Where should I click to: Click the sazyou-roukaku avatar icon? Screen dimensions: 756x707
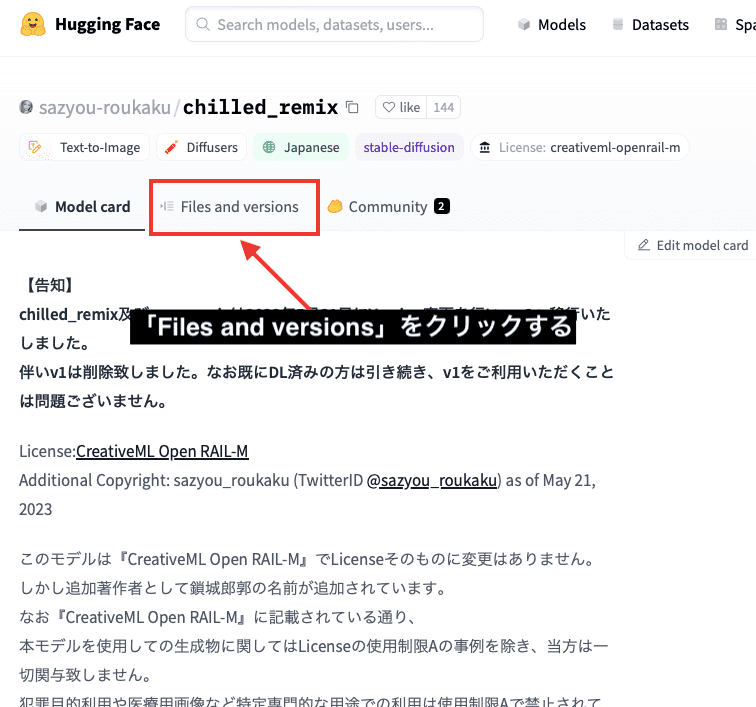[26, 107]
